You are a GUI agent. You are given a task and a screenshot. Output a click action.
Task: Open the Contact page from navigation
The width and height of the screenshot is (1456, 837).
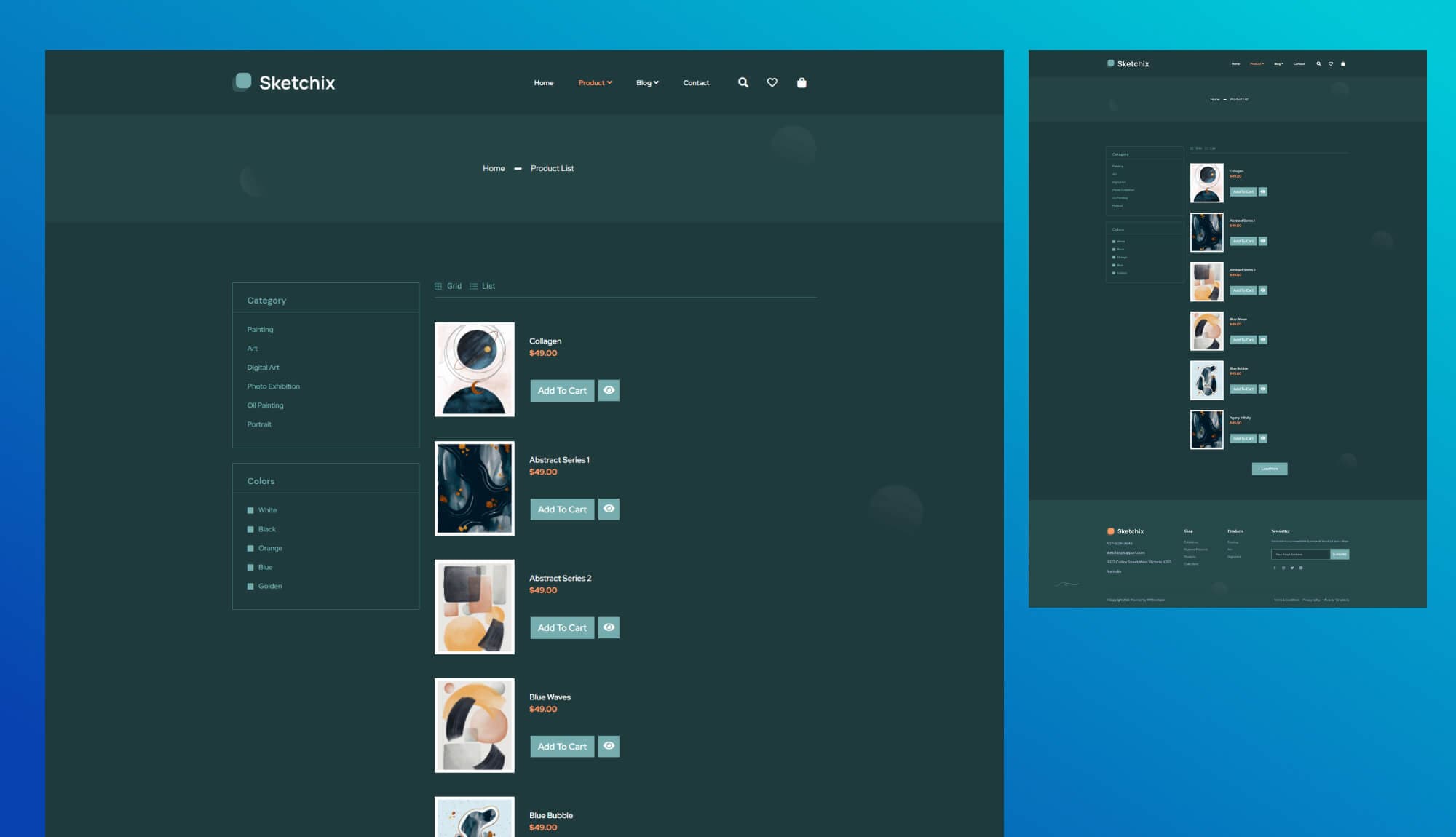696,82
